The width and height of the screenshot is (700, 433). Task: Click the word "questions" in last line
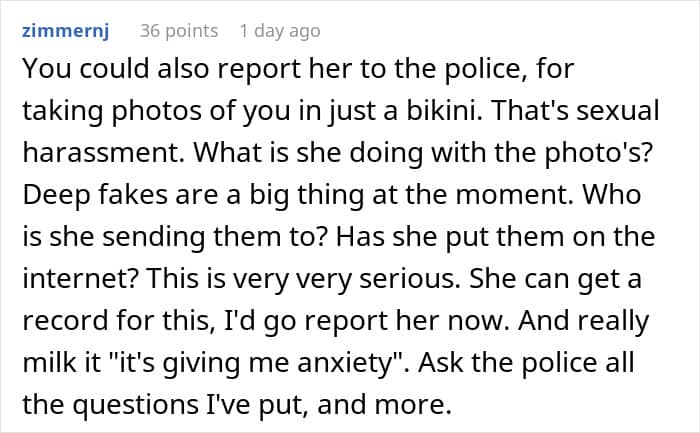[x=135, y=405]
